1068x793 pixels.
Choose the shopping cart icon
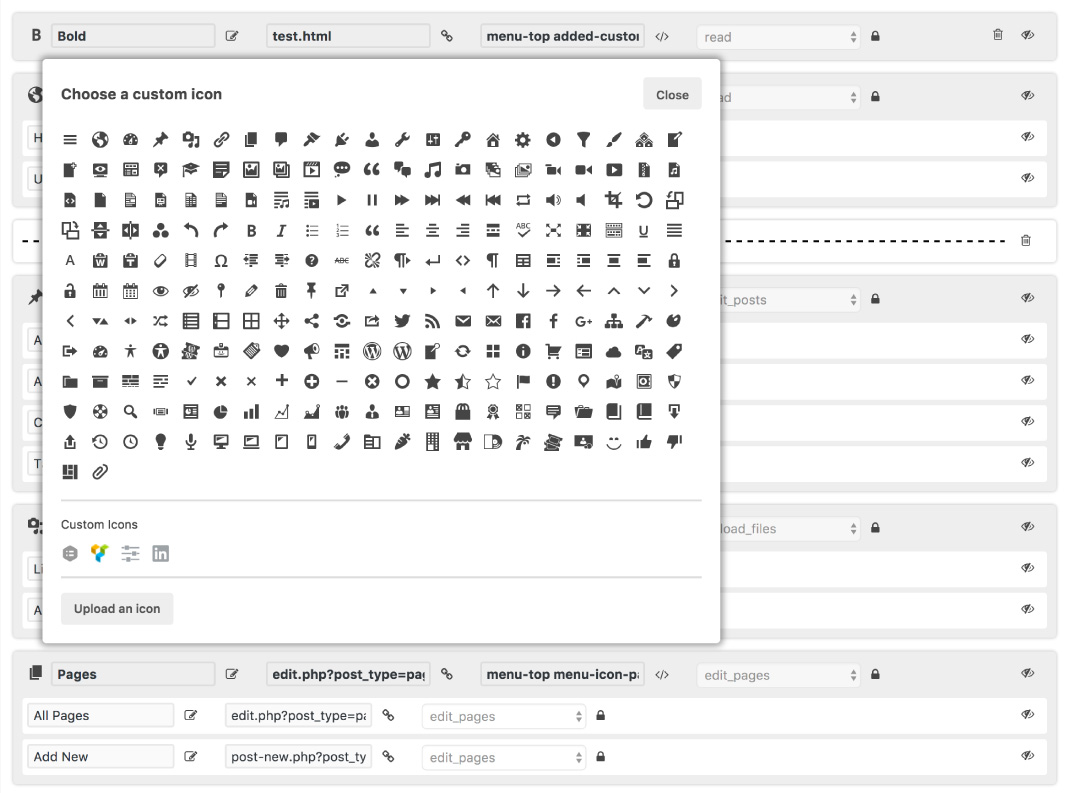[553, 351]
